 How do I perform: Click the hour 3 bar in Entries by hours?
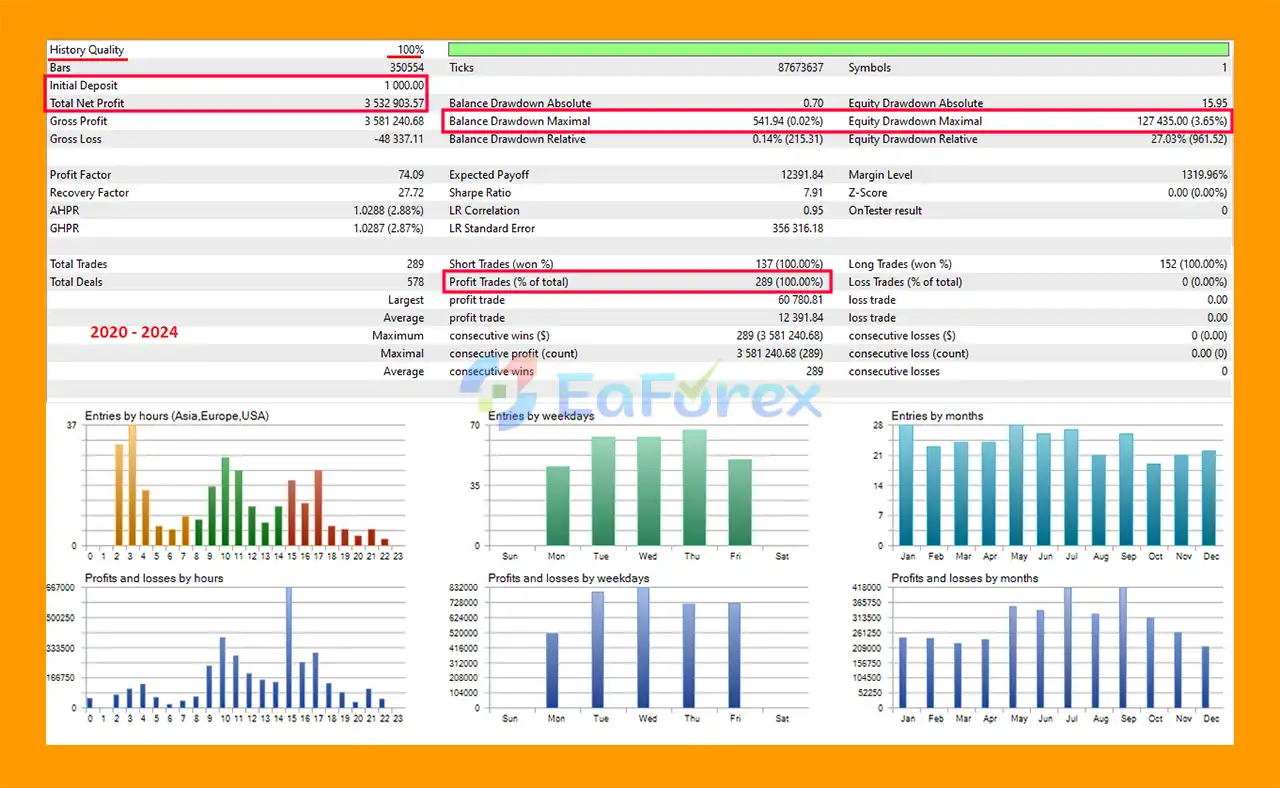[132, 485]
